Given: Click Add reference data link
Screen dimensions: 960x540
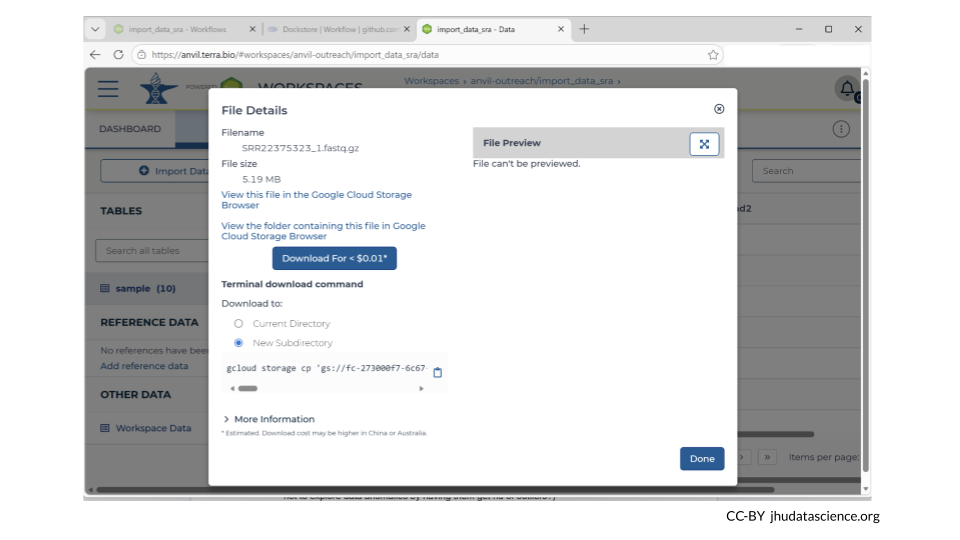Looking at the screenshot, I should (x=144, y=366).
